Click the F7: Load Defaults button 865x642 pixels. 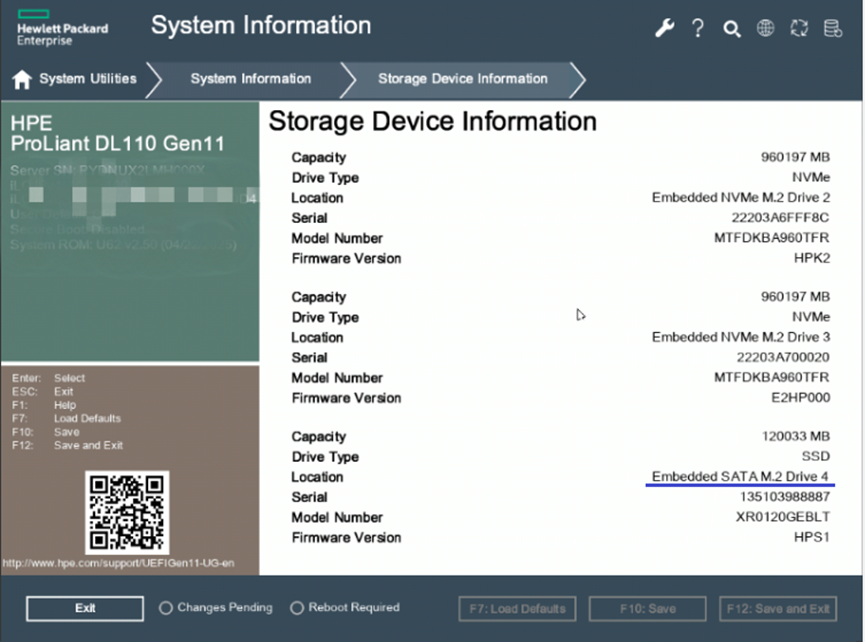[x=517, y=609]
